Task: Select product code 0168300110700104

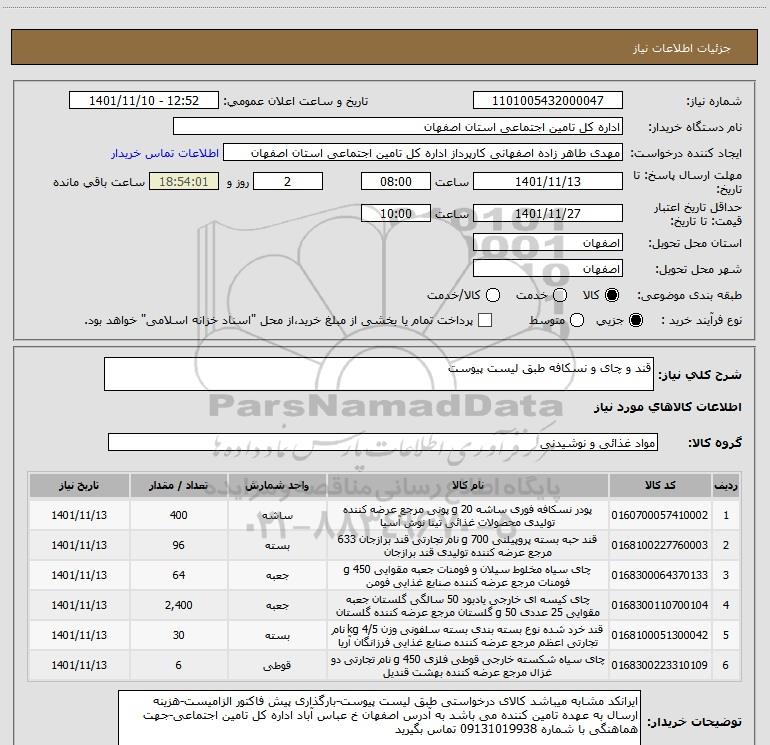Action: [660, 605]
